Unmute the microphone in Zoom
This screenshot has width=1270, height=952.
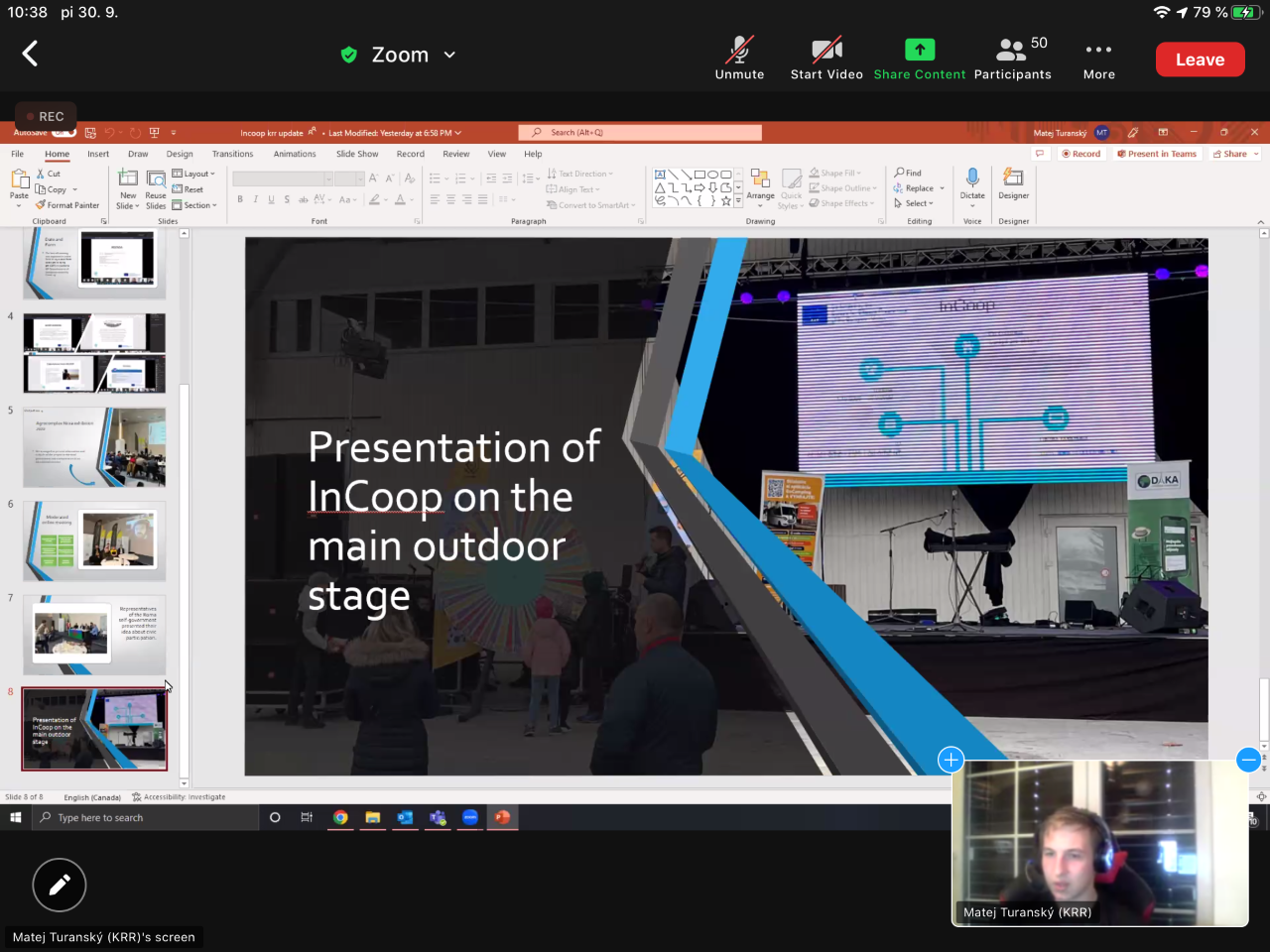pos(739,59)
